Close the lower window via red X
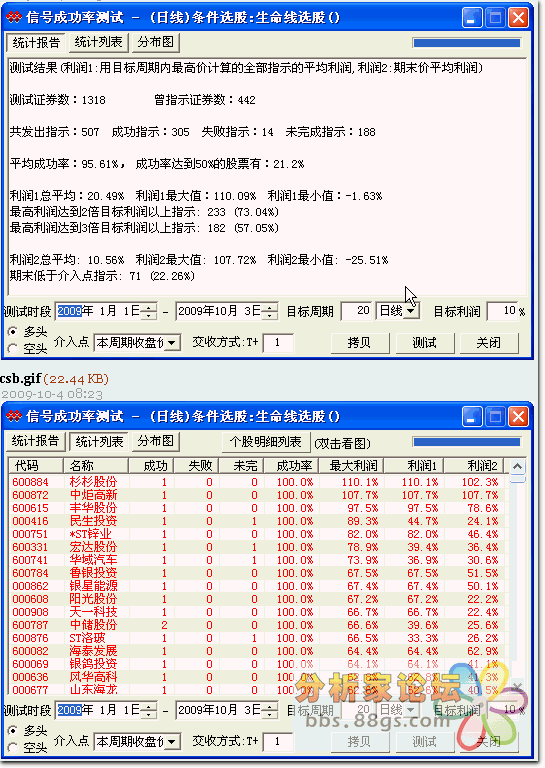The image size is (545, 768). click(x=518, y=417)
